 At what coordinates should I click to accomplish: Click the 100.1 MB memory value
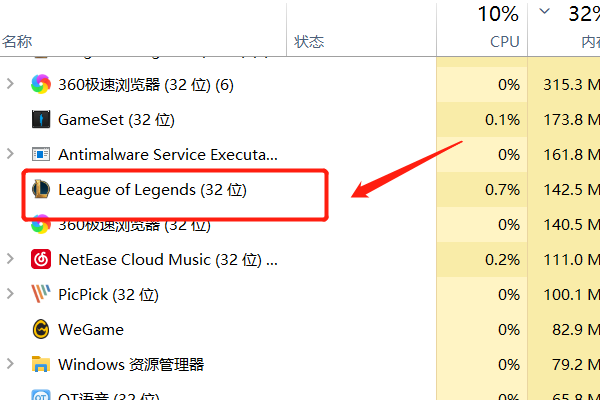[572, 295]
